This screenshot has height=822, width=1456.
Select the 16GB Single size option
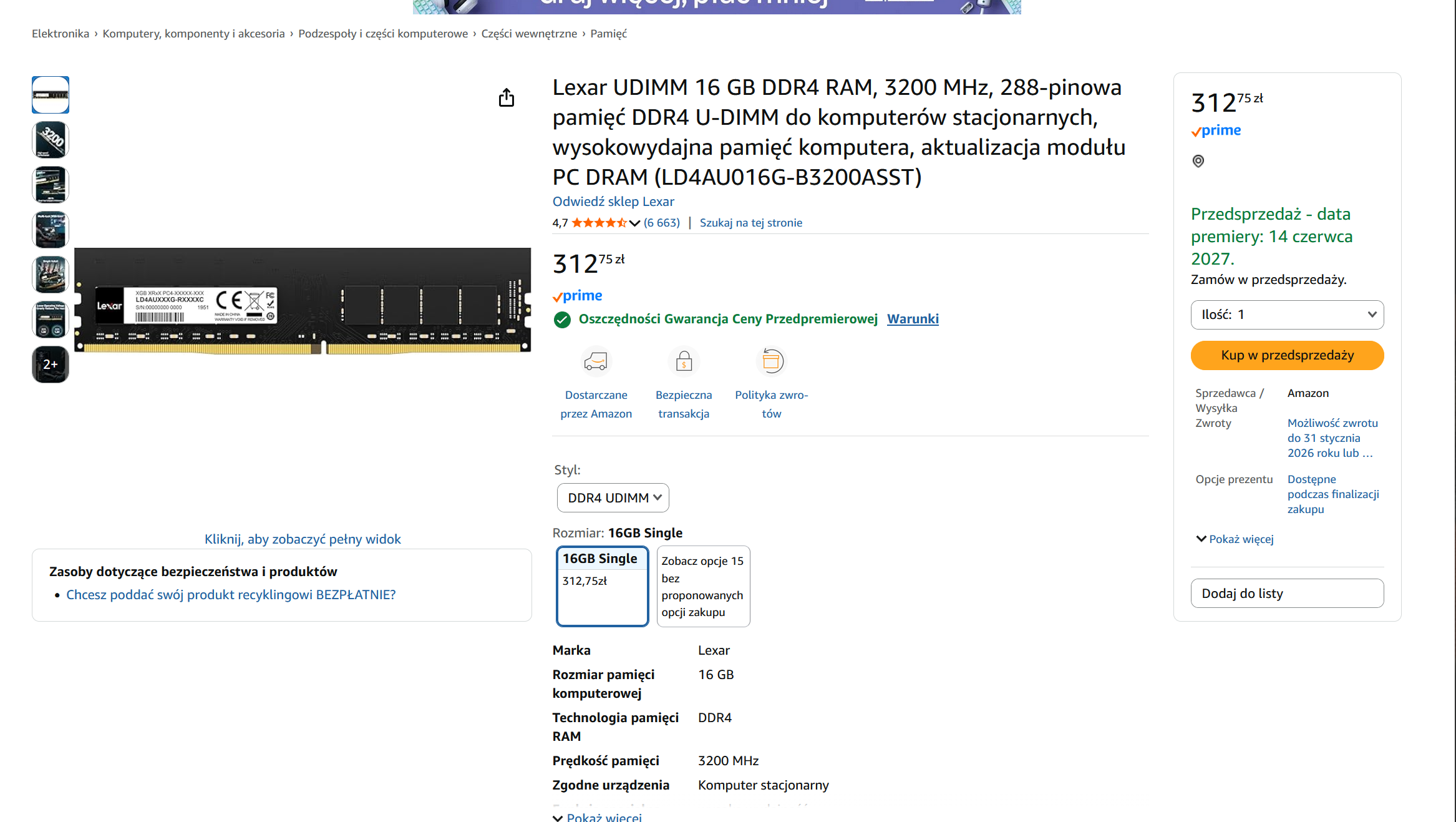click(602, 585)
